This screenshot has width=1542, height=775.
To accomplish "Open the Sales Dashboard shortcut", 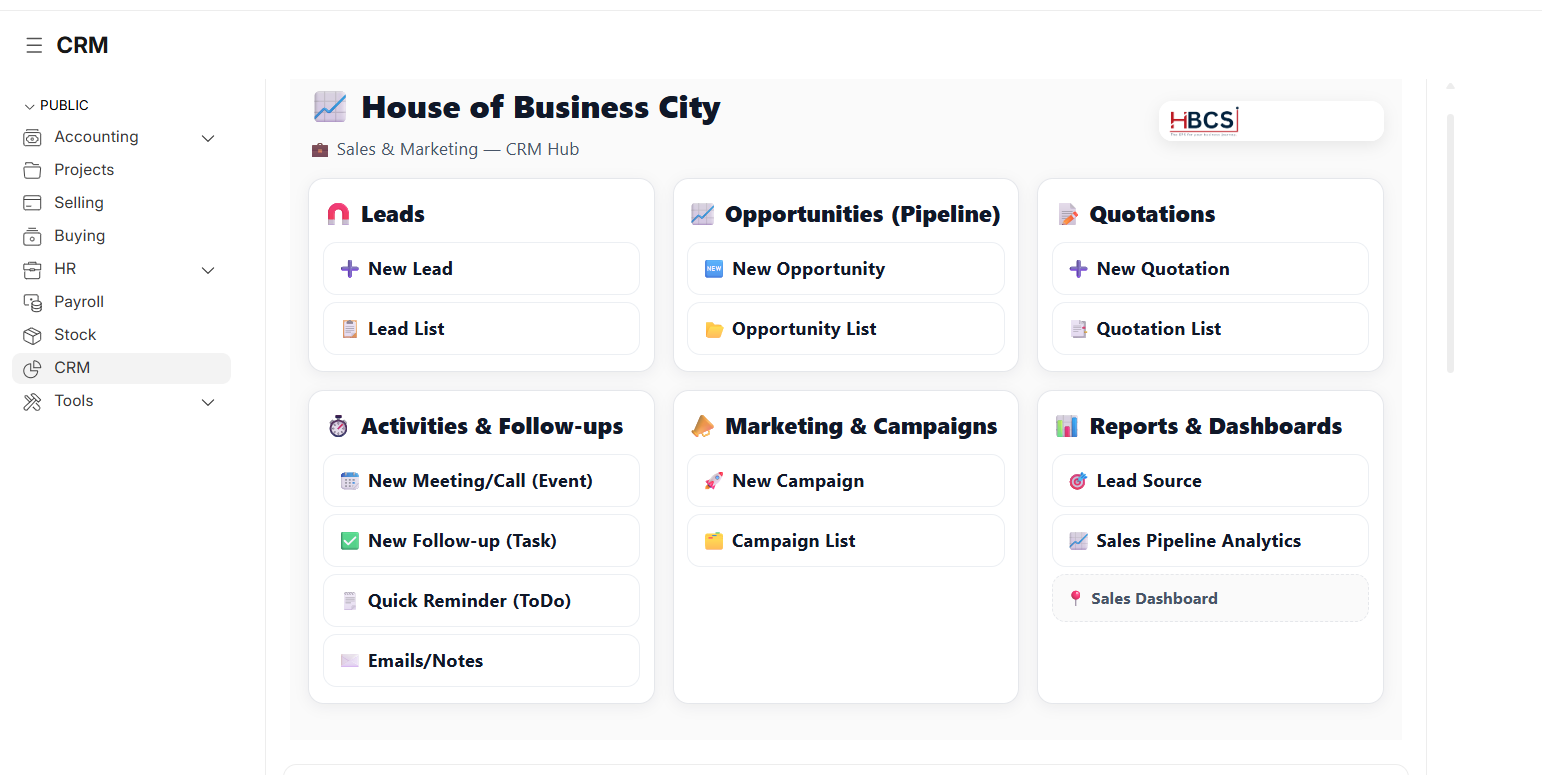I will click(x=1209, y=599).
